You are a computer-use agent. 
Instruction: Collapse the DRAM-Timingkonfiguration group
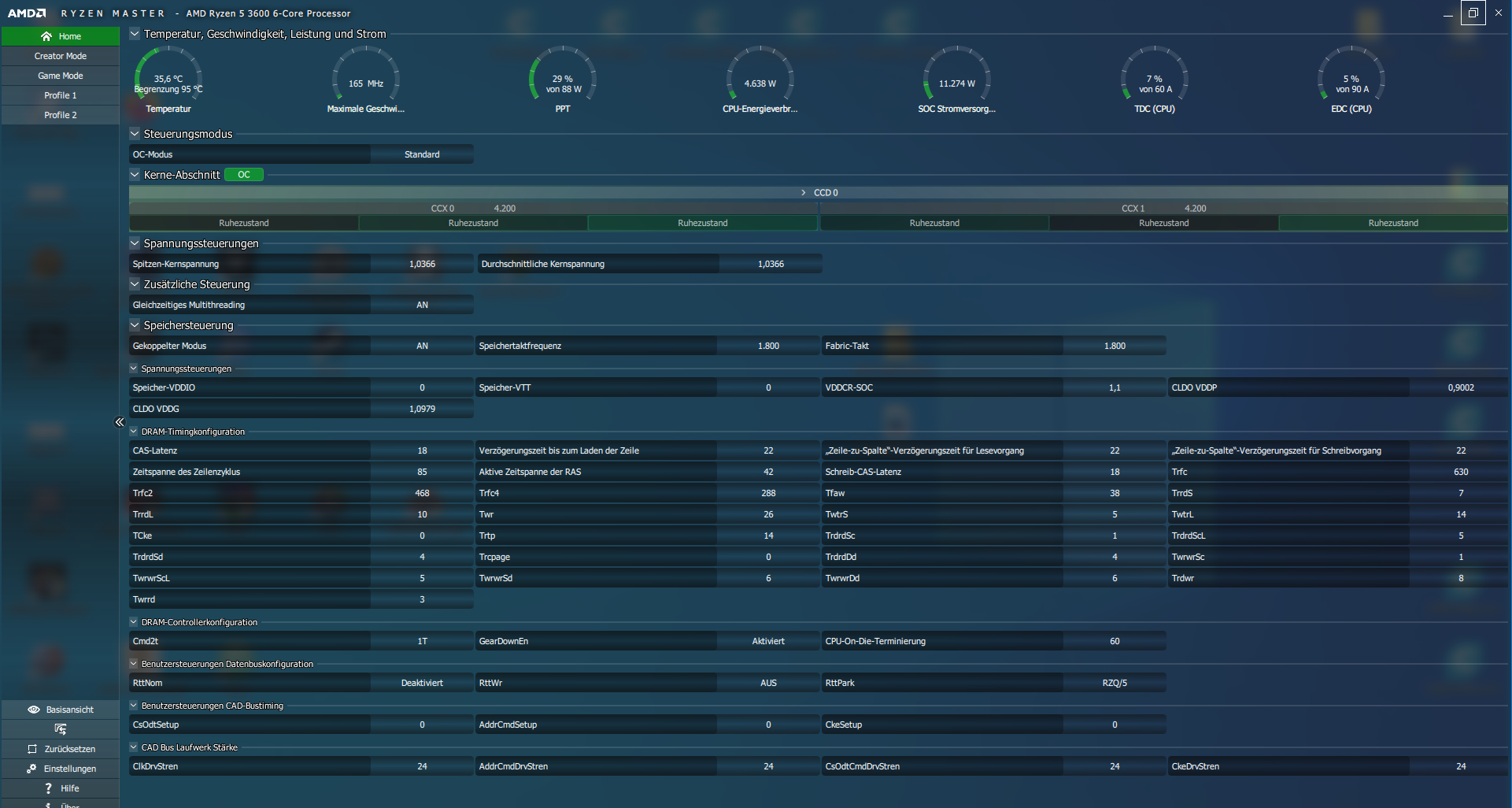(x=134, y=432)
